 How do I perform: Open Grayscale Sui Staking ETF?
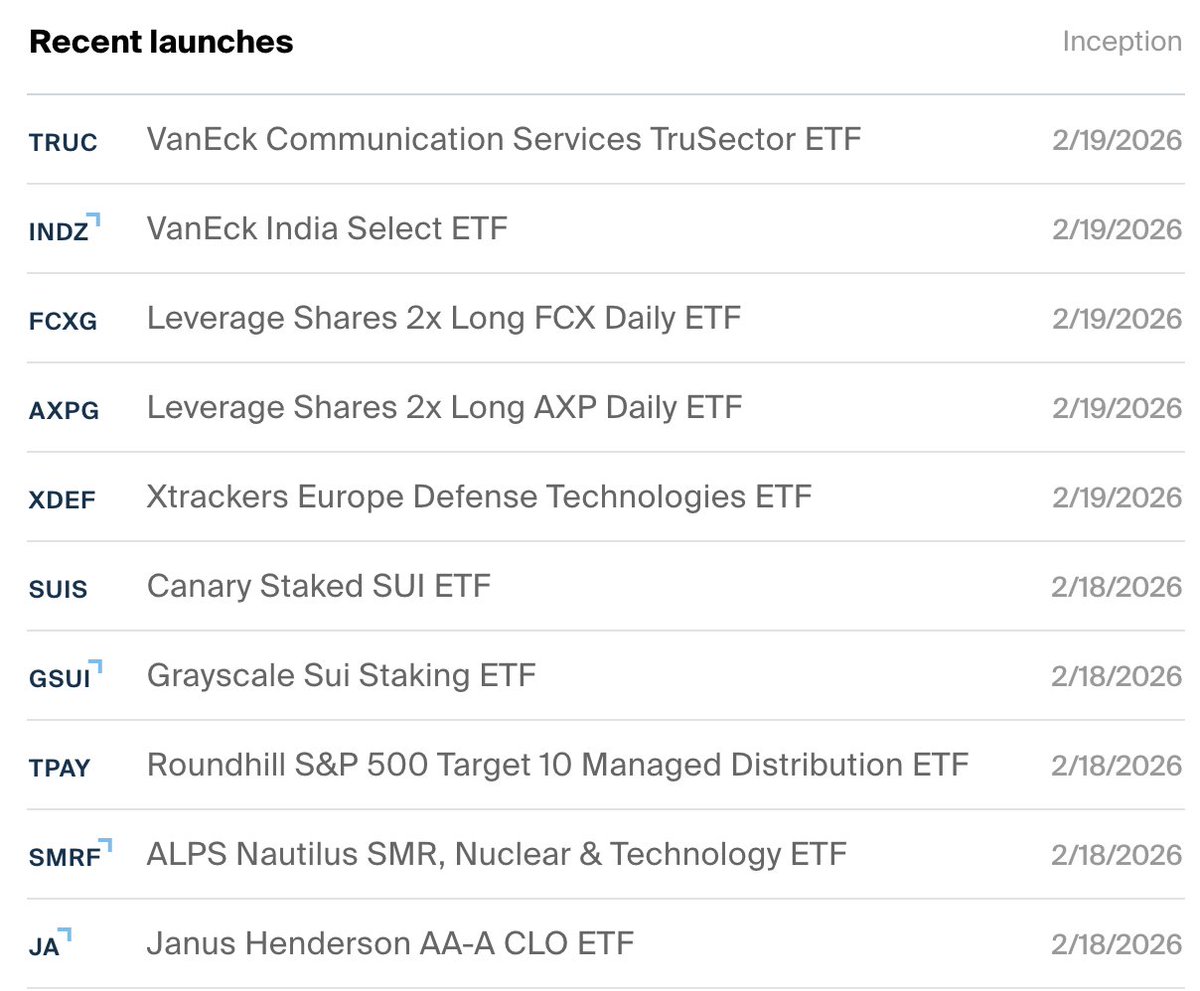(341, 675)
